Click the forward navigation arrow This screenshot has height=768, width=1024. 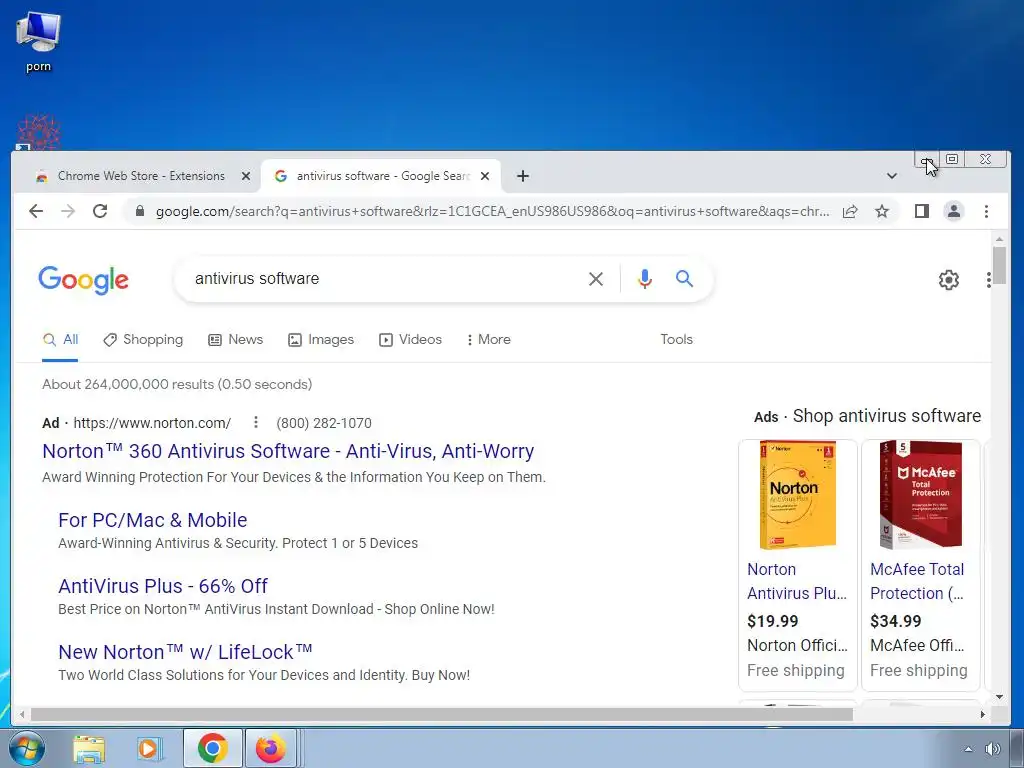(68, 211)
